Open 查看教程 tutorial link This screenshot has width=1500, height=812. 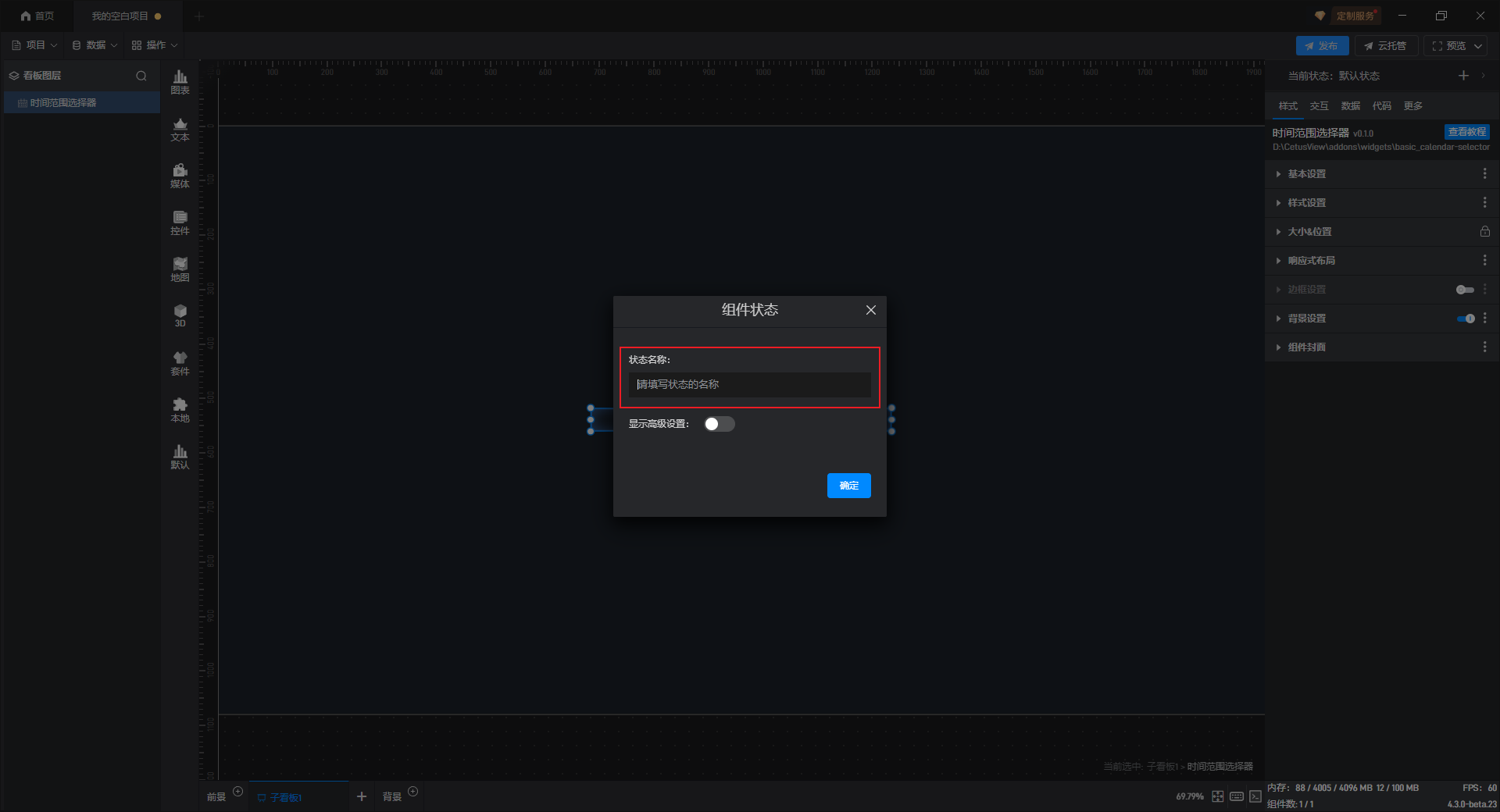click(1467, 132)
